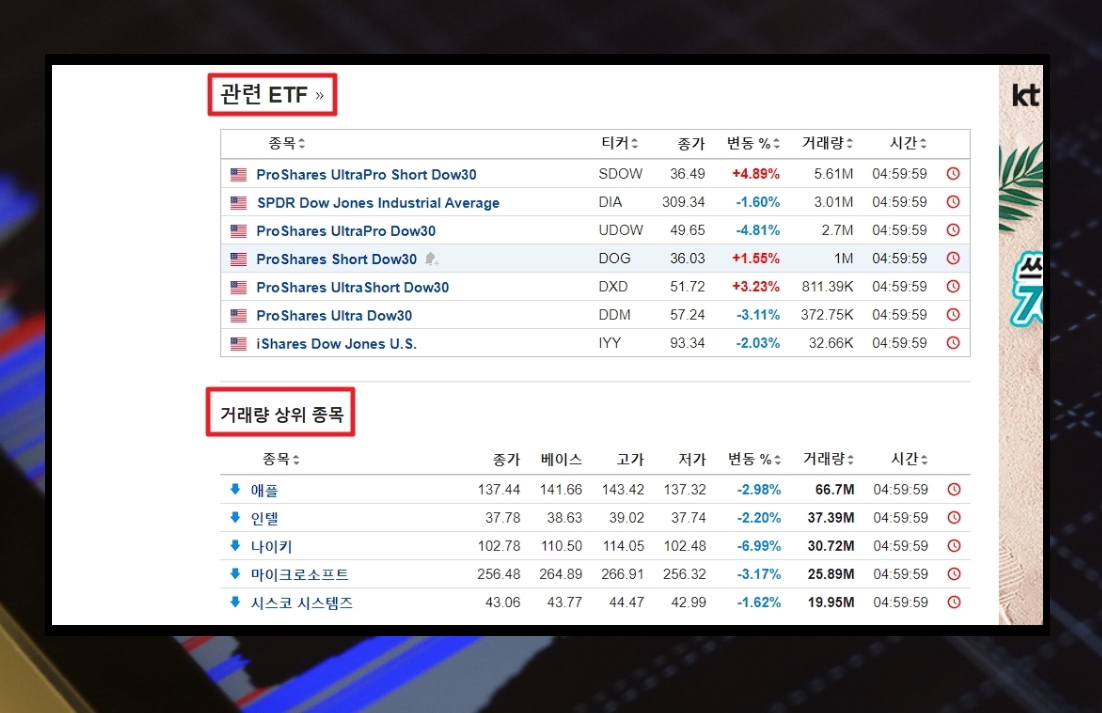Open the 나이키 stock link
The width and height of the screenshot is (1102, 713).
click(271, 547)
